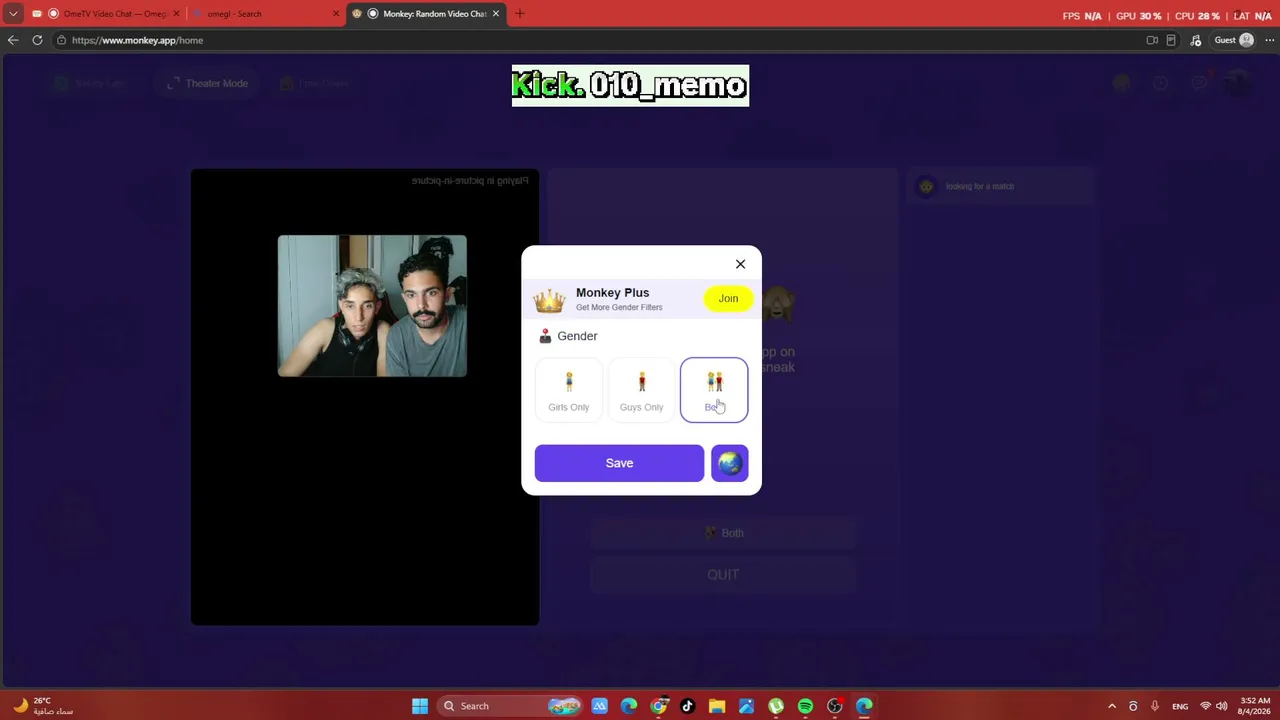Reload the monkey.app page
Screen dimensions: 1280x720
pos(37,40)
